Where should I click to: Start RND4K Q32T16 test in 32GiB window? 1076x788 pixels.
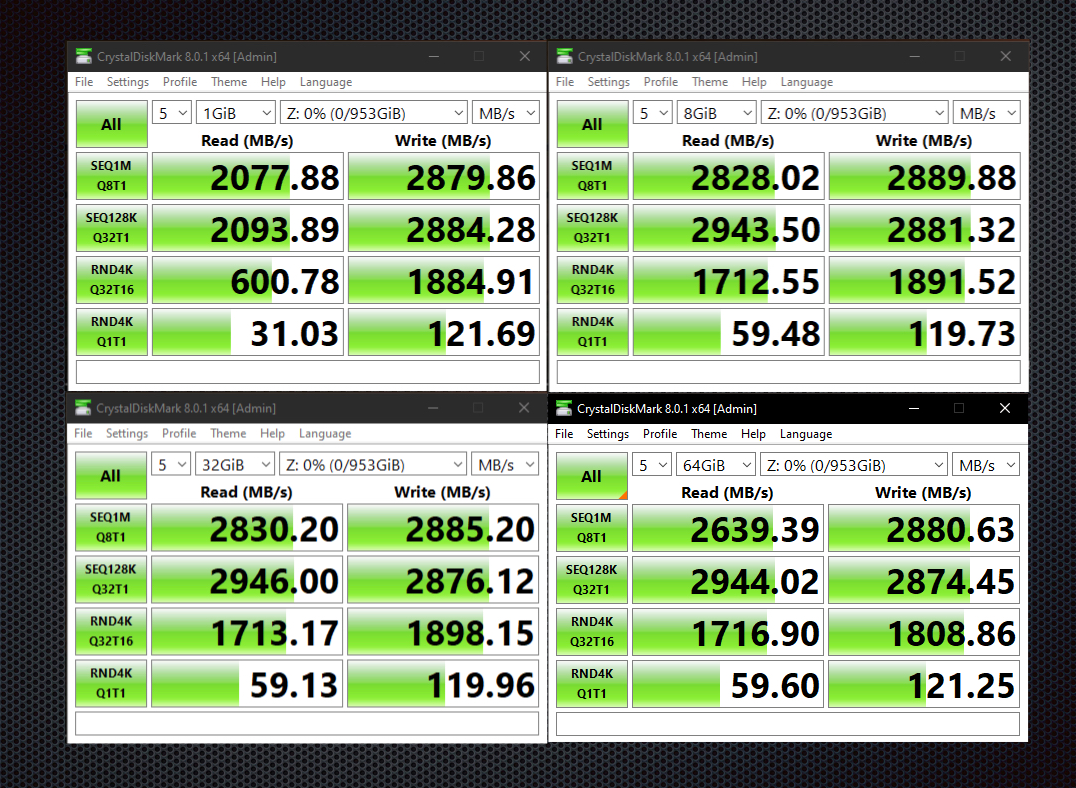pos(110,631)
